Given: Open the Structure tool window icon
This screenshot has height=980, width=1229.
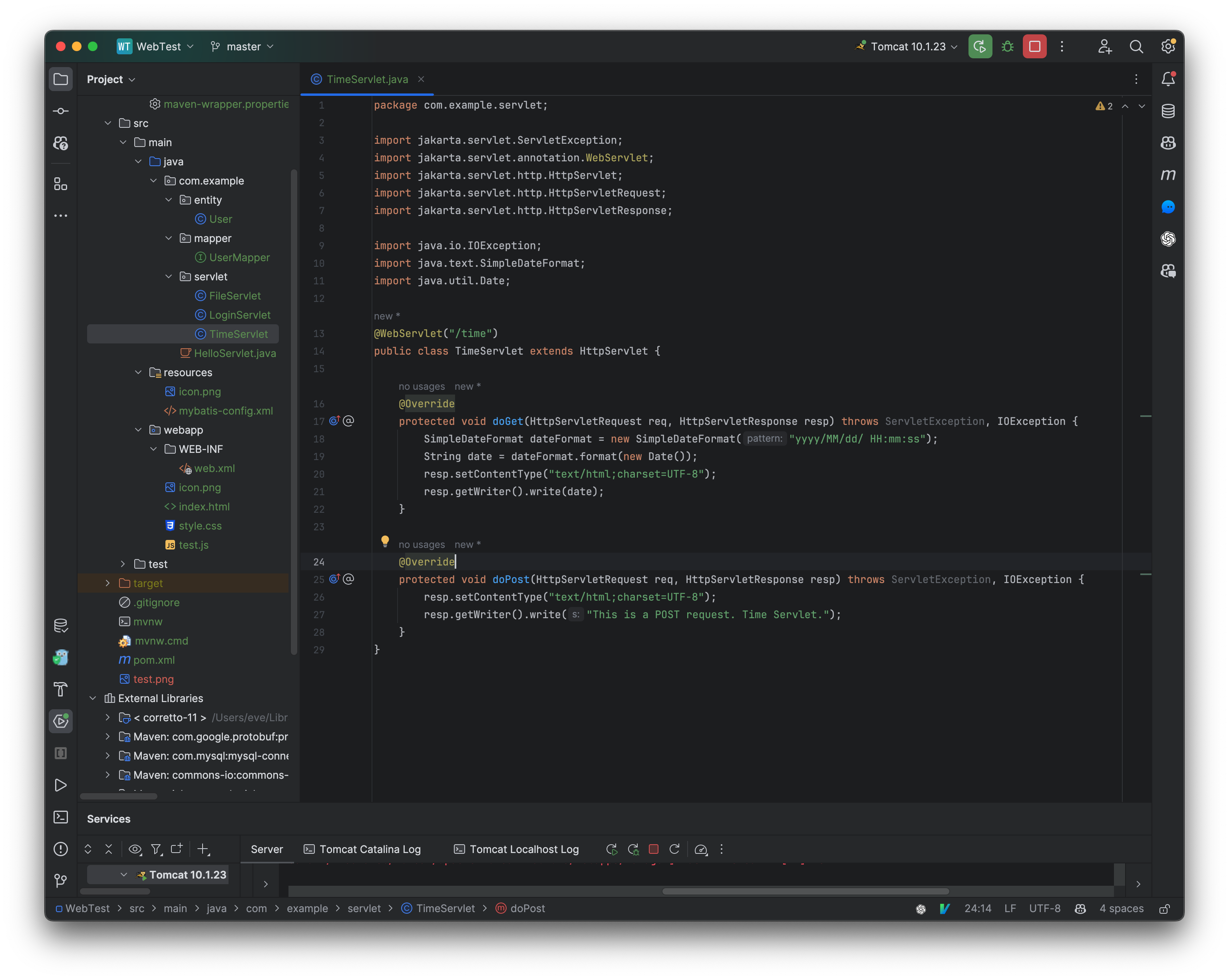Looking at the screenshot, I should 60,184.
